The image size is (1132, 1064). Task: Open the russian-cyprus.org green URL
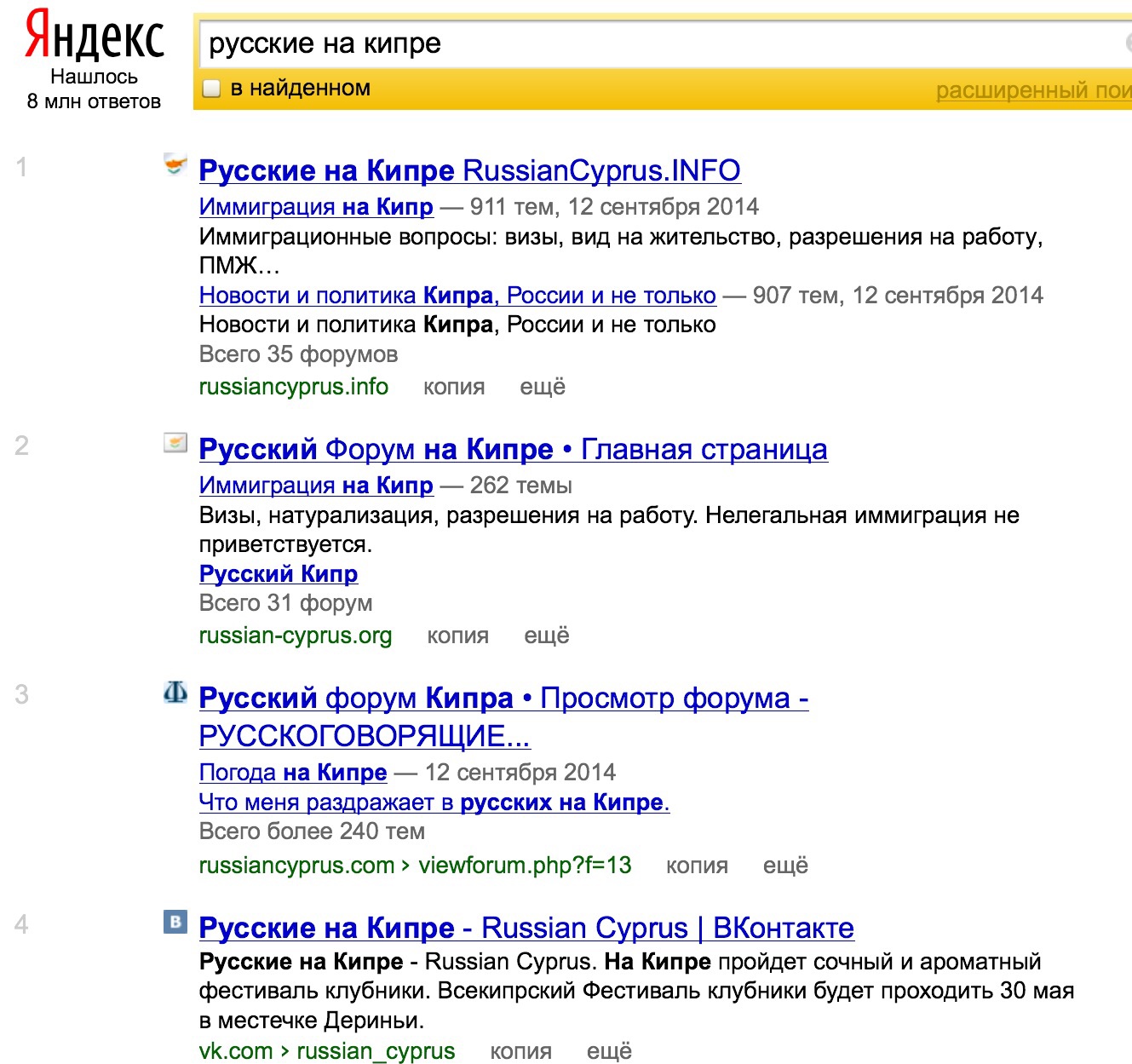pos(296,636)
